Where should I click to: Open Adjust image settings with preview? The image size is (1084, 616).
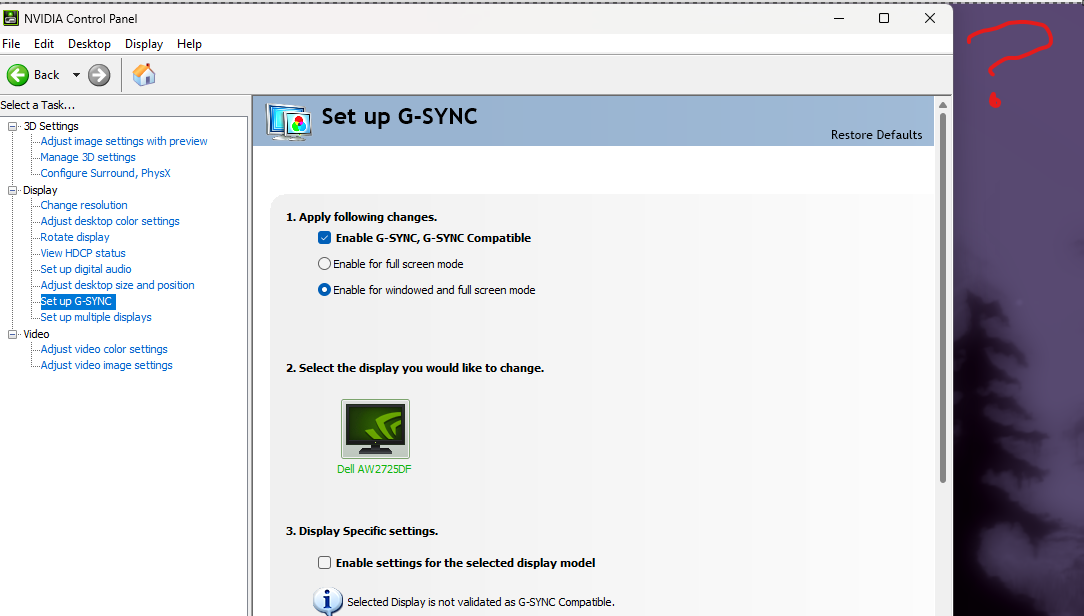coord(124,141)
